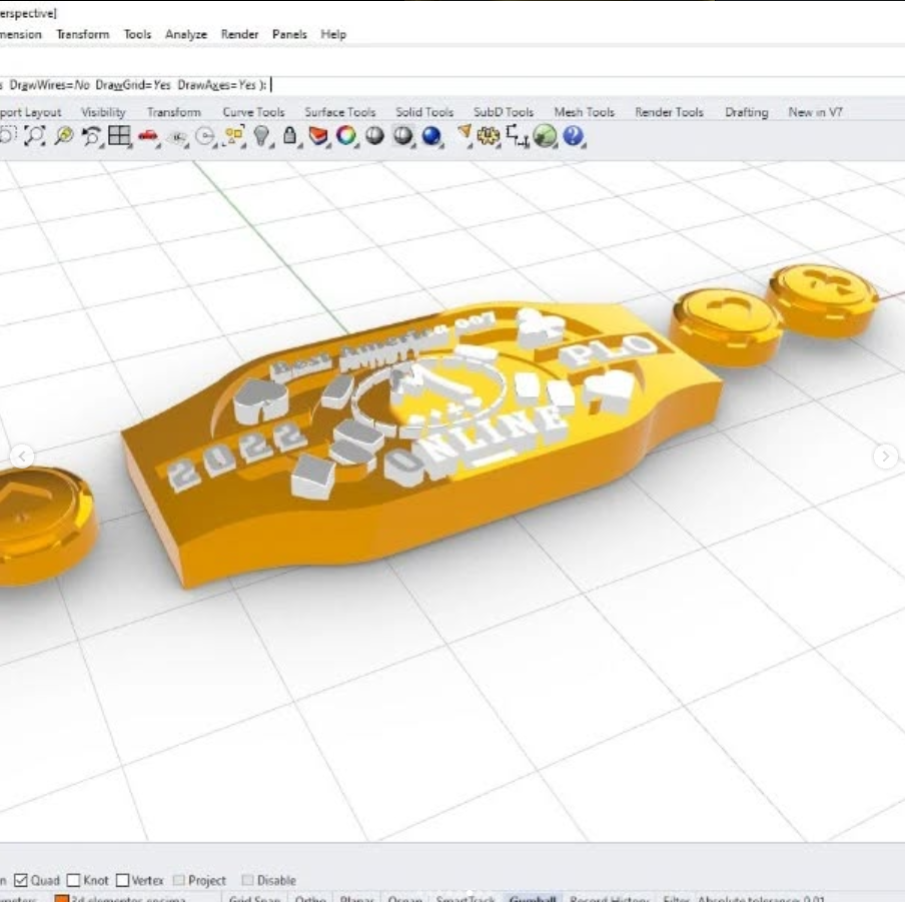Image resolution: width=905 pixels, height=902 pixels.
Task: Click the orange layer color swatch
Action: click(x=61, y=899)
